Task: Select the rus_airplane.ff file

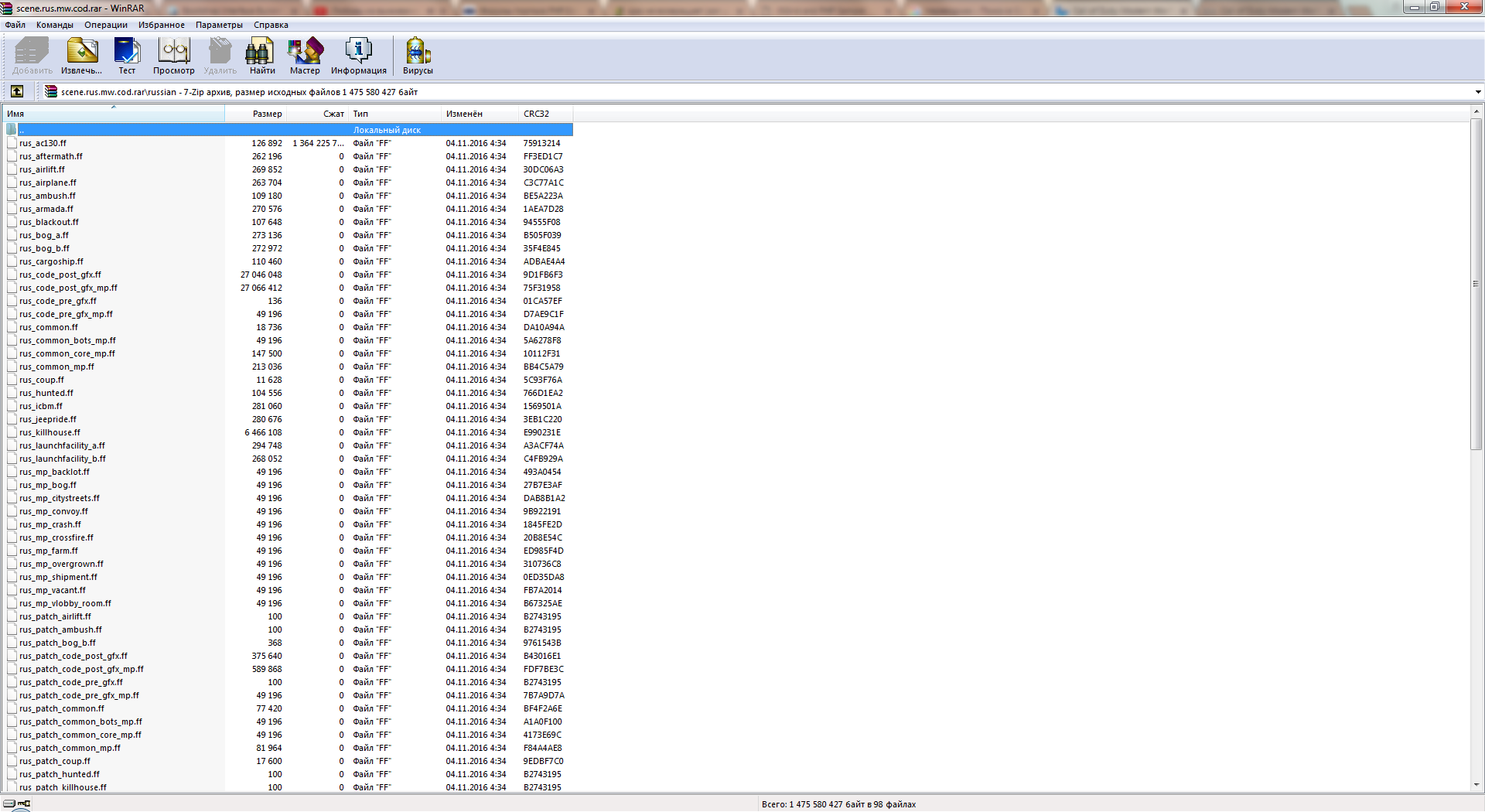Action: coord(48,183)
